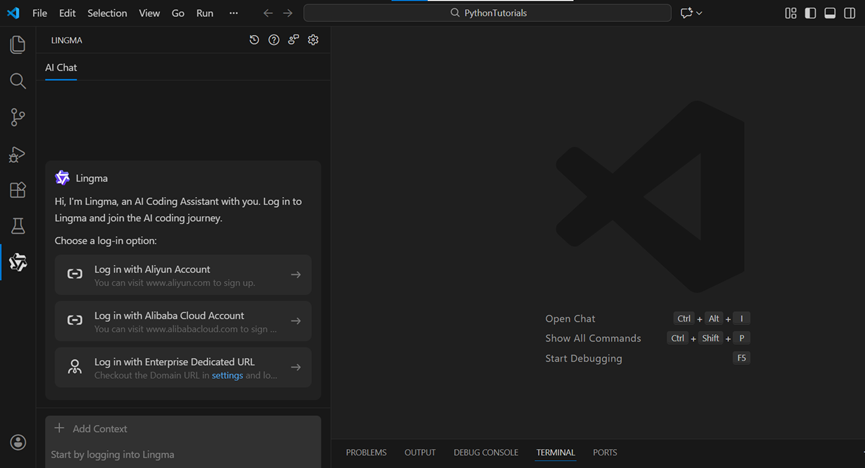Expand the overflow menu ellipsis
Viewport: 865px width, 468px height.
tap(233, 13)
